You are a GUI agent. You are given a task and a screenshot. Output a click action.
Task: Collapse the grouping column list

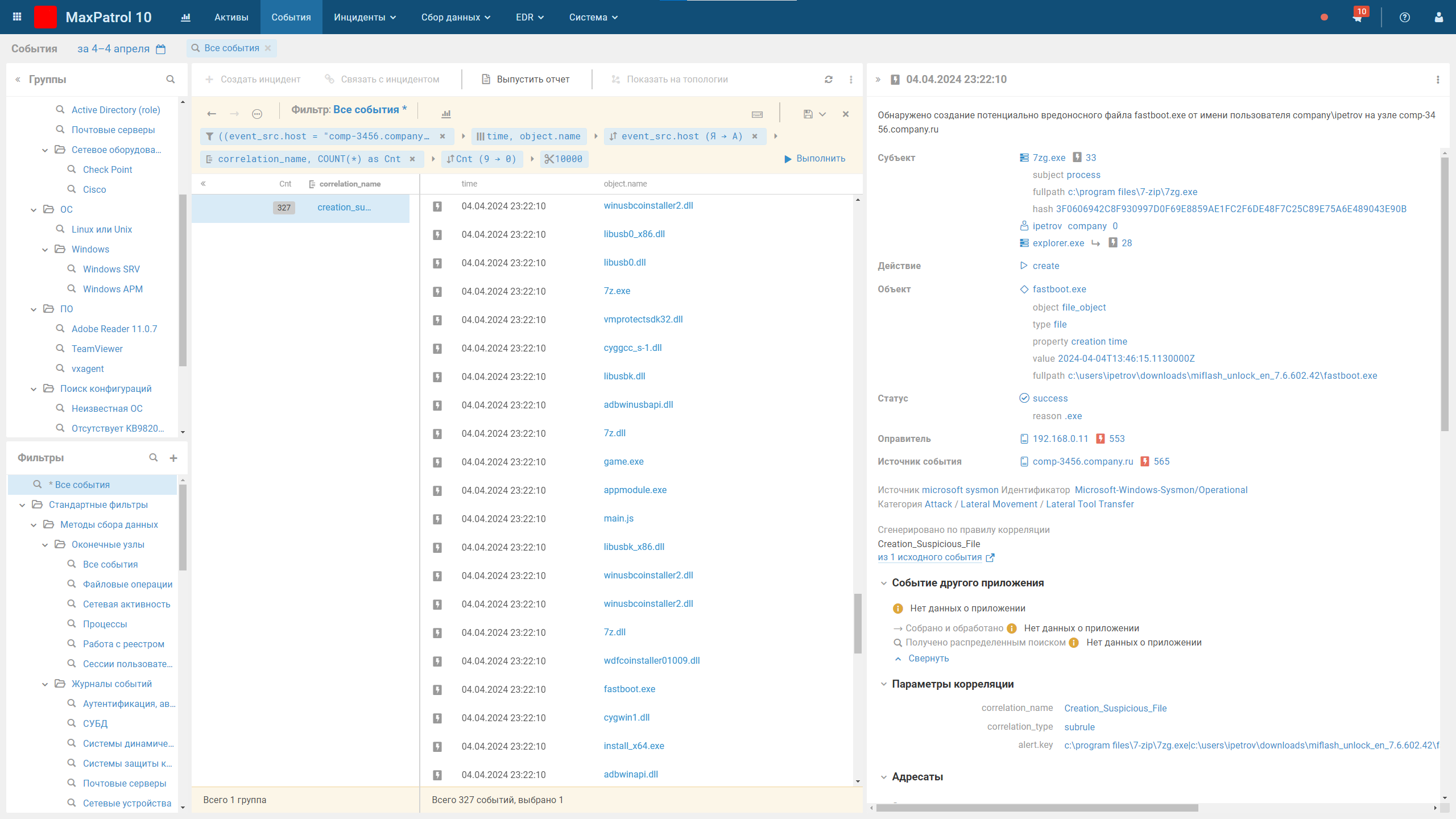(x=203, y=184)
